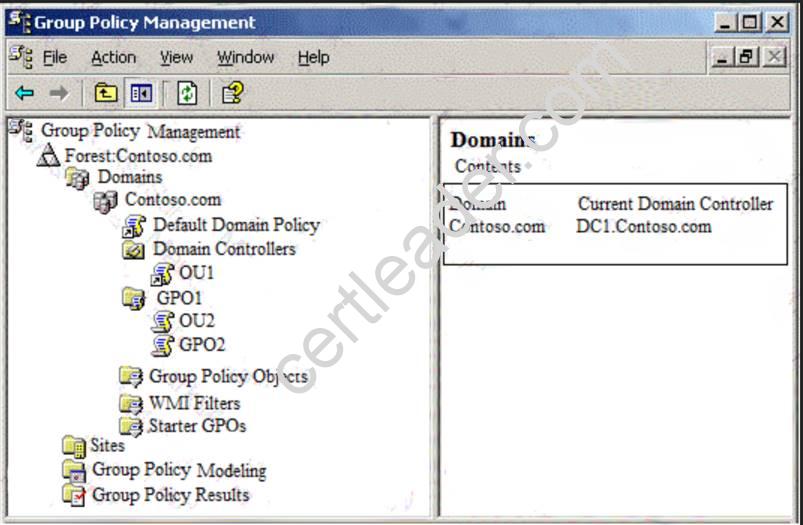Maximize the Group Policy Management window
The height and width of the screenshot is (525, 803).
coord(750,22)
